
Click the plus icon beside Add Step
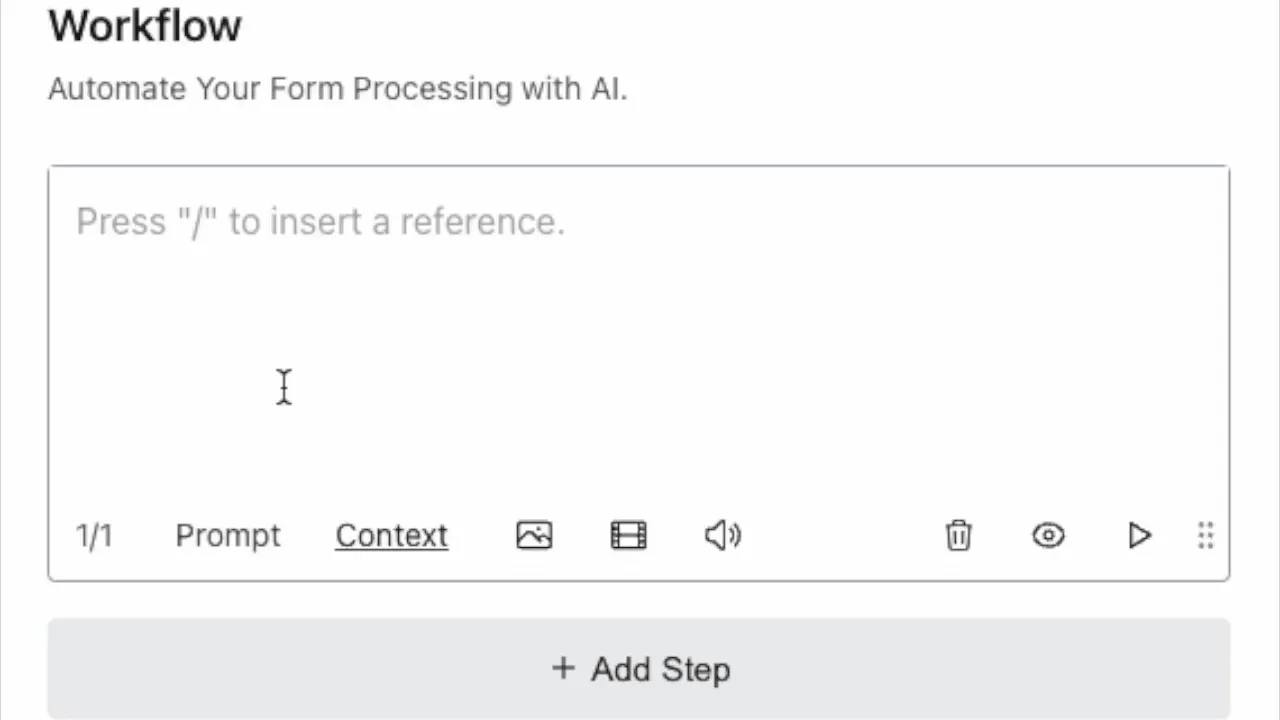(x=563, y=668)
